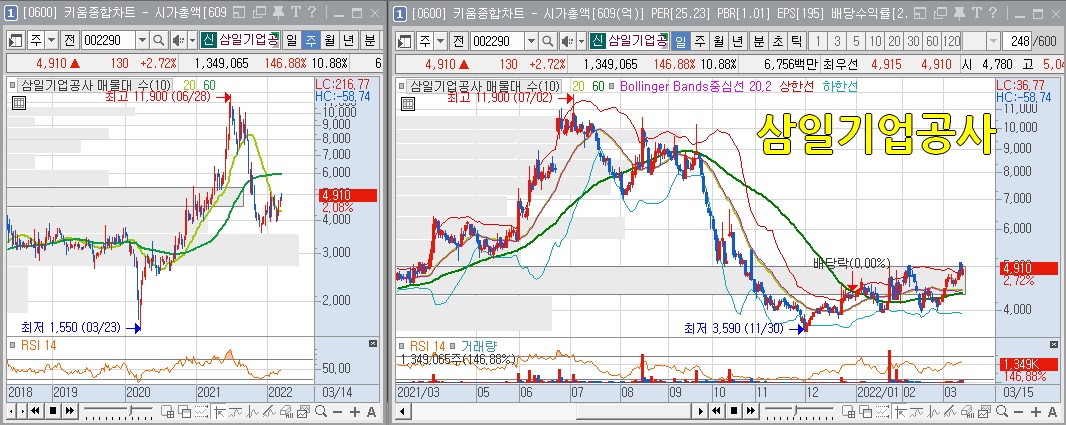
Task: Open speaker options dropdown arrow in left window
Action: tap(192, 41)
